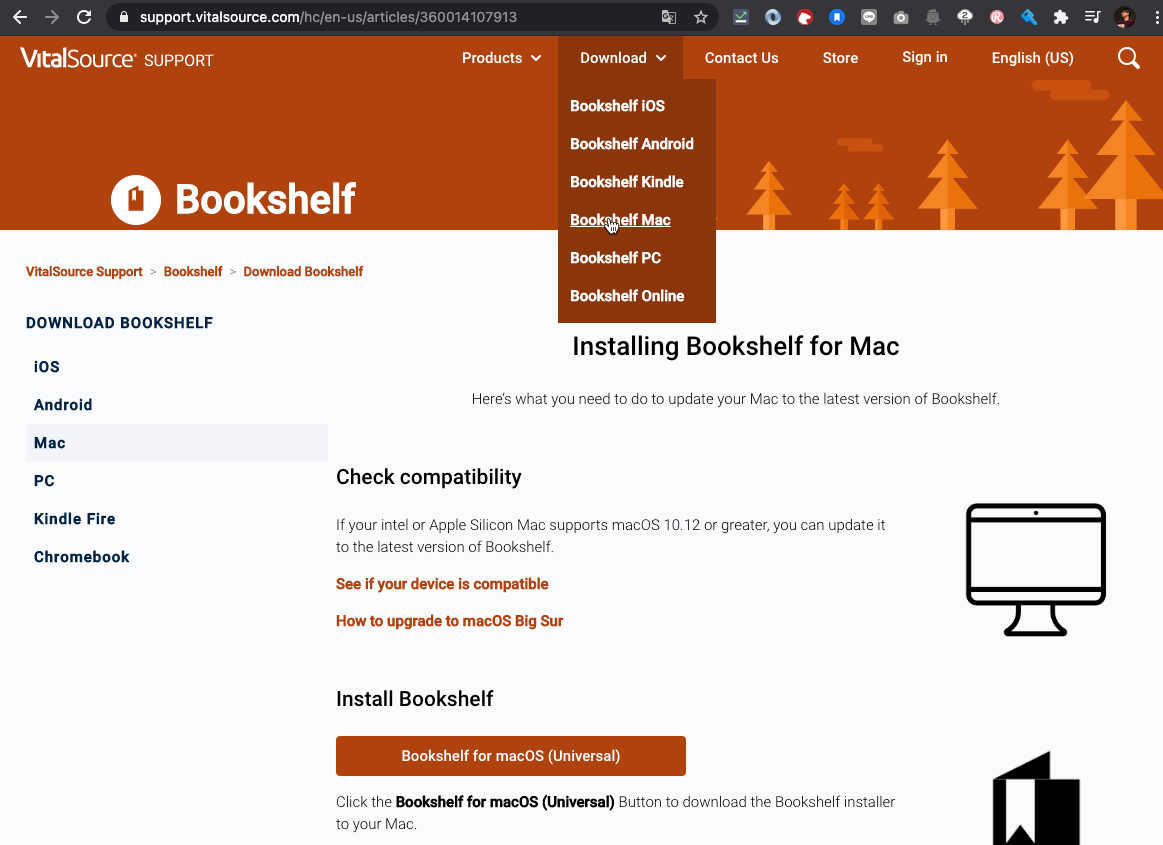The width and height of the screenshot is (1163, 845).
Task: Click the camera extension icon in toolbar
Action: pyautogui.click(x=900, y=17)
